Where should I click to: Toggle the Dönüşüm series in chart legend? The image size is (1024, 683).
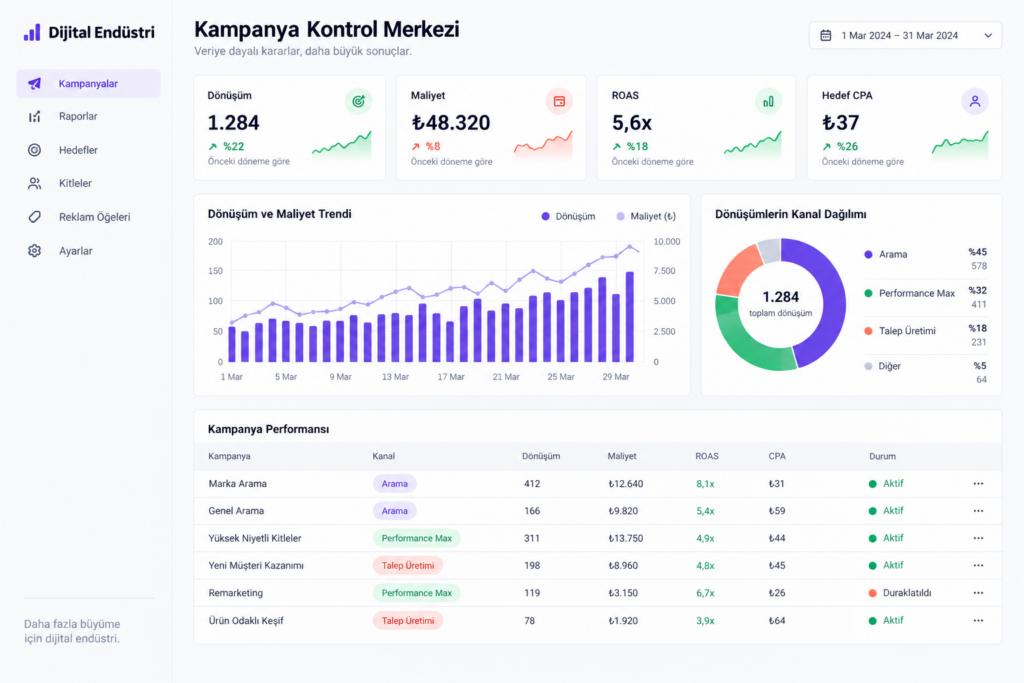click(568, 216)
